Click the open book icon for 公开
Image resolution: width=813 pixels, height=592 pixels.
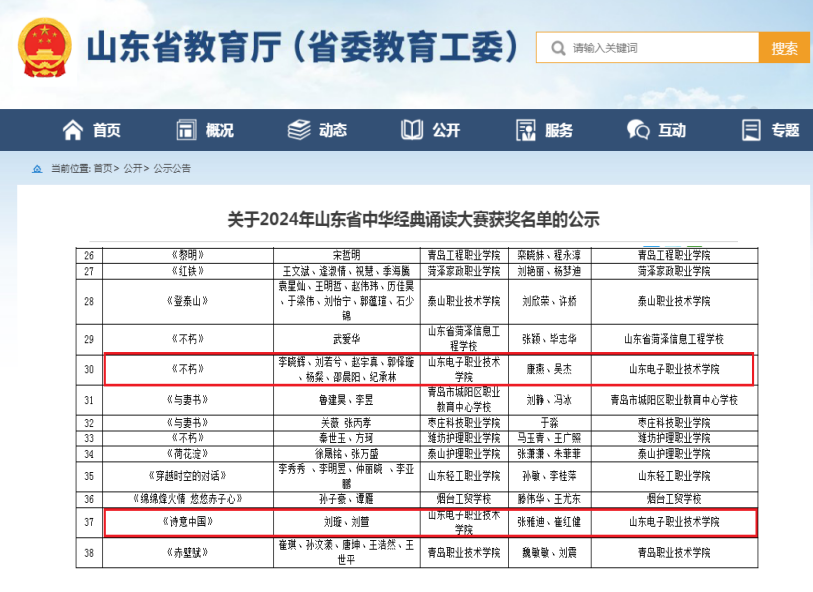412,130
